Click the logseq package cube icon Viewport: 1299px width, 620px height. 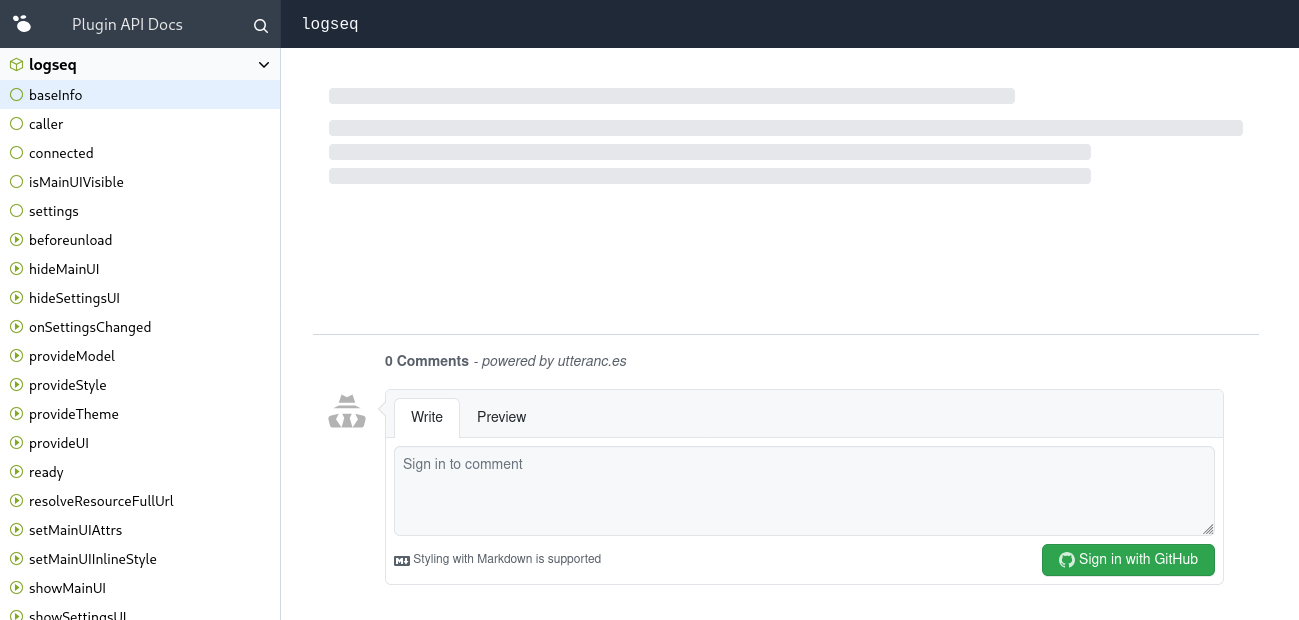point(16,65)
